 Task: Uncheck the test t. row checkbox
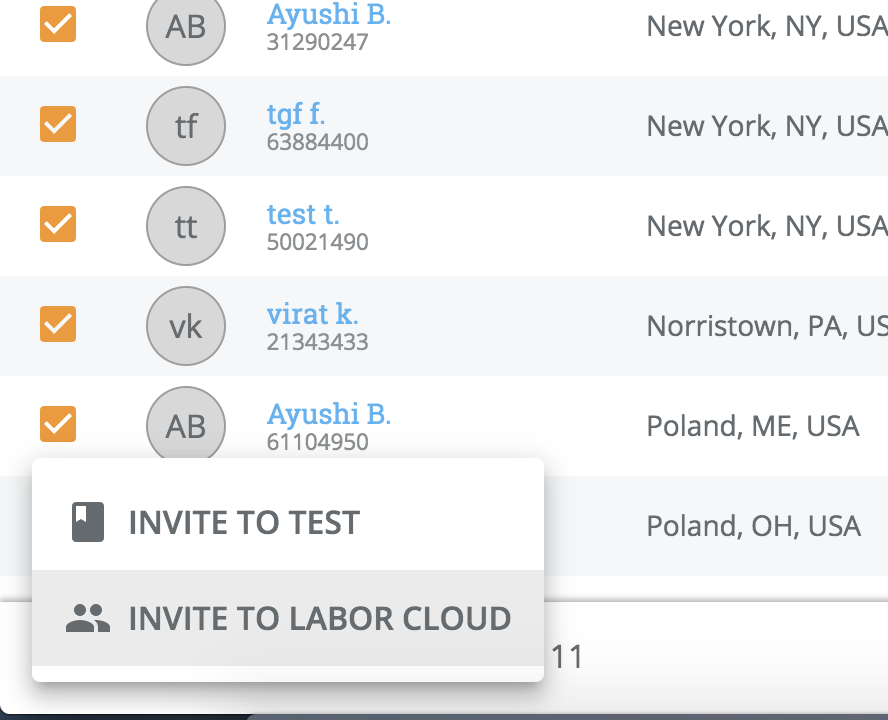click(58, 223)
